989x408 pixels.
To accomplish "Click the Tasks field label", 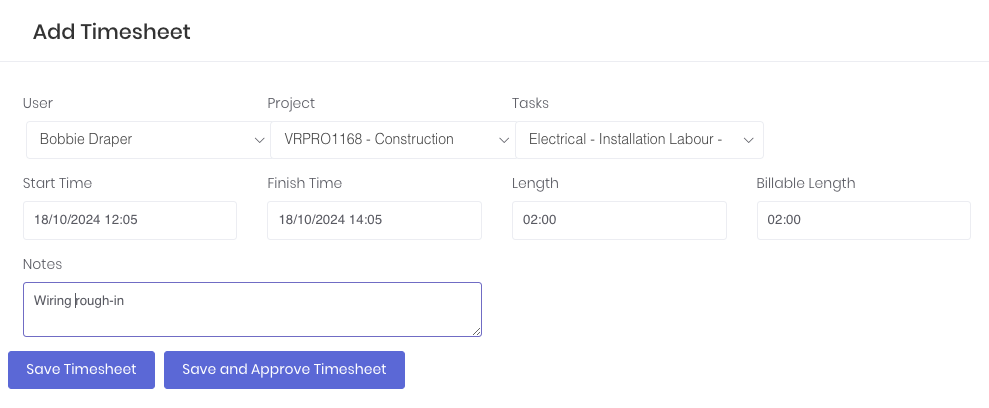I will click(x=530, y=103).
